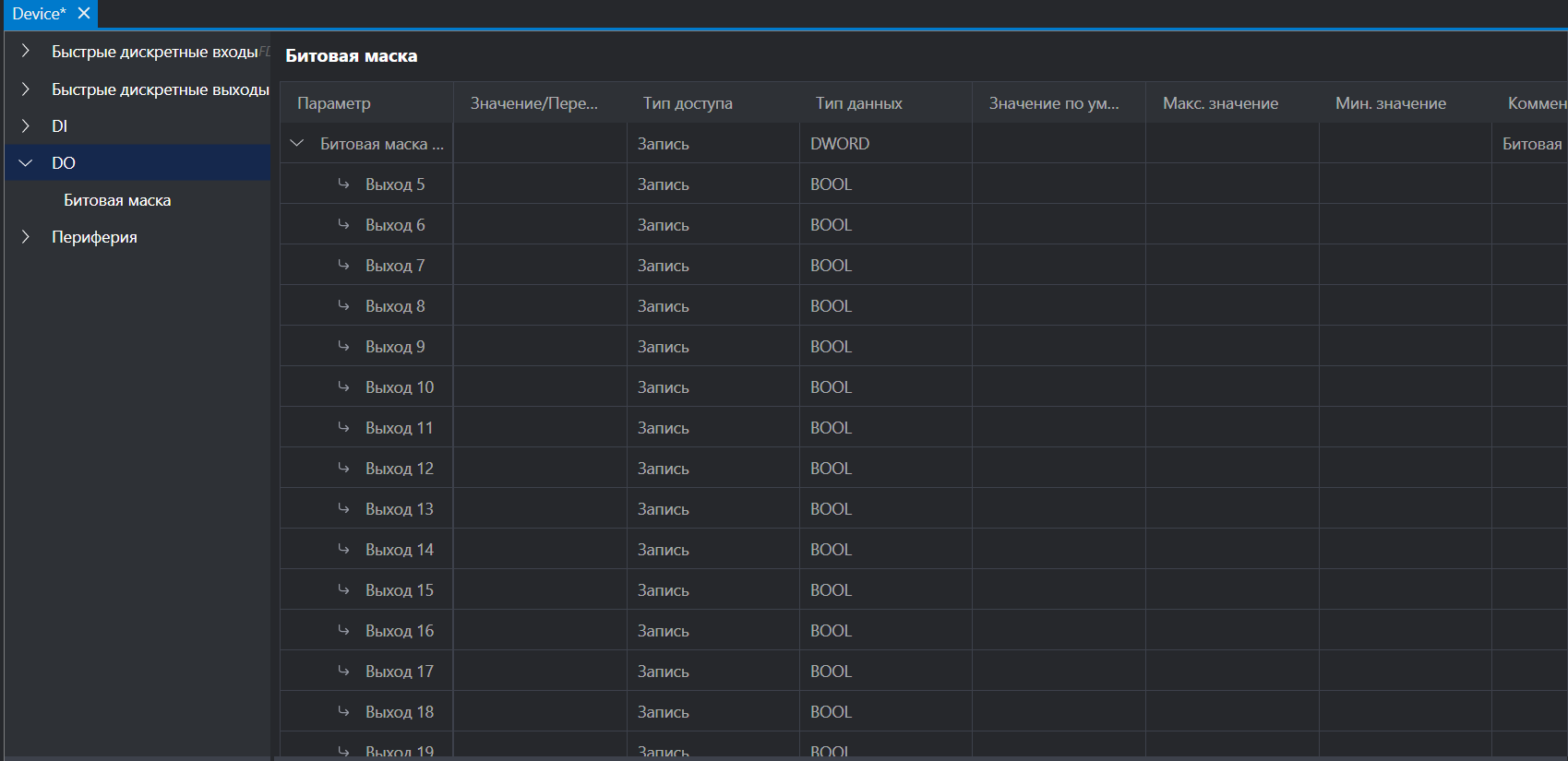Click the Мин. значение column header
1568x761 pixels.
[x=1405, y=103]
